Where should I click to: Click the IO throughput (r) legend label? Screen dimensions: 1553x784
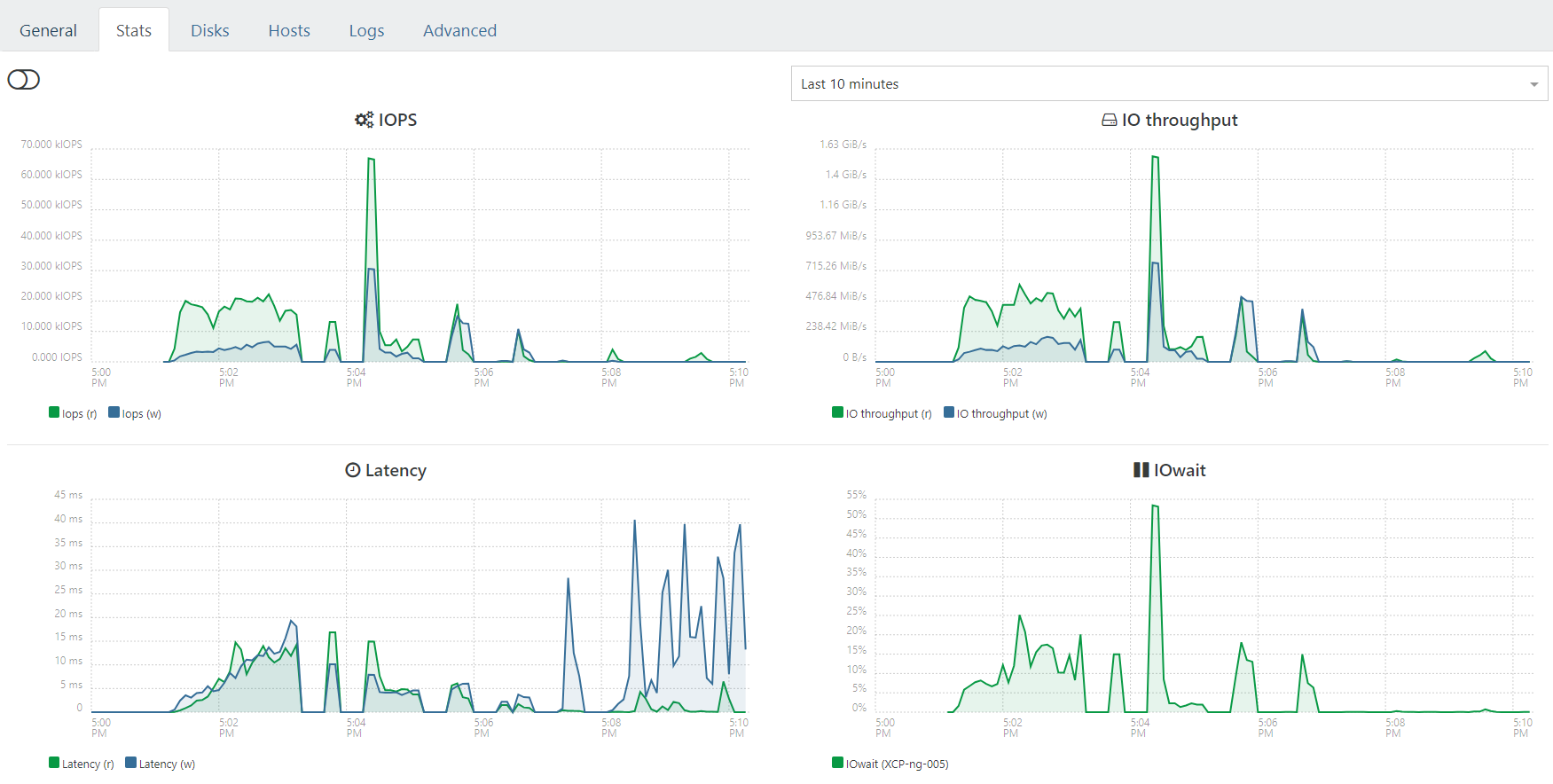pos(889,413)
